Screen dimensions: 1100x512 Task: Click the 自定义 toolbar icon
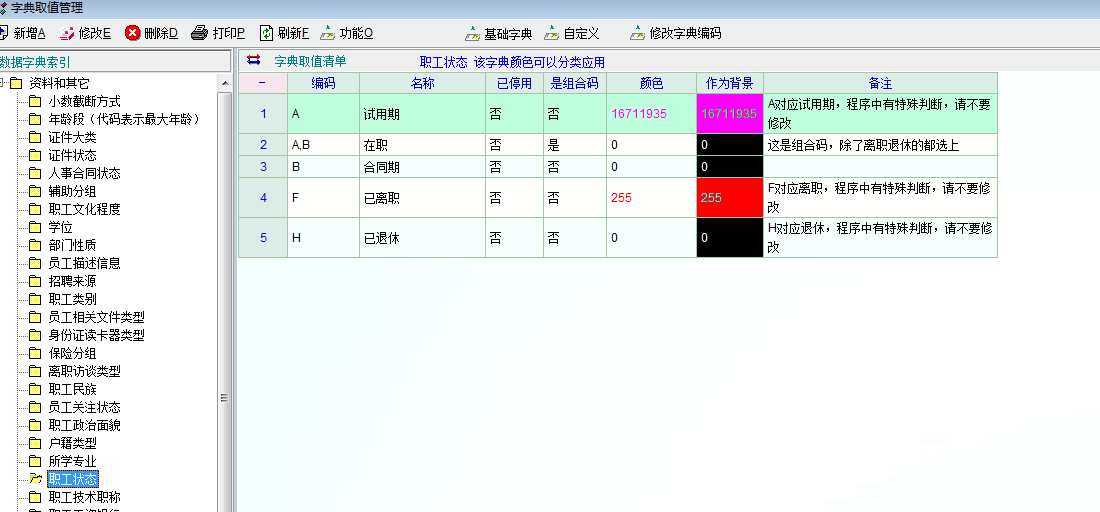(551, 33)
